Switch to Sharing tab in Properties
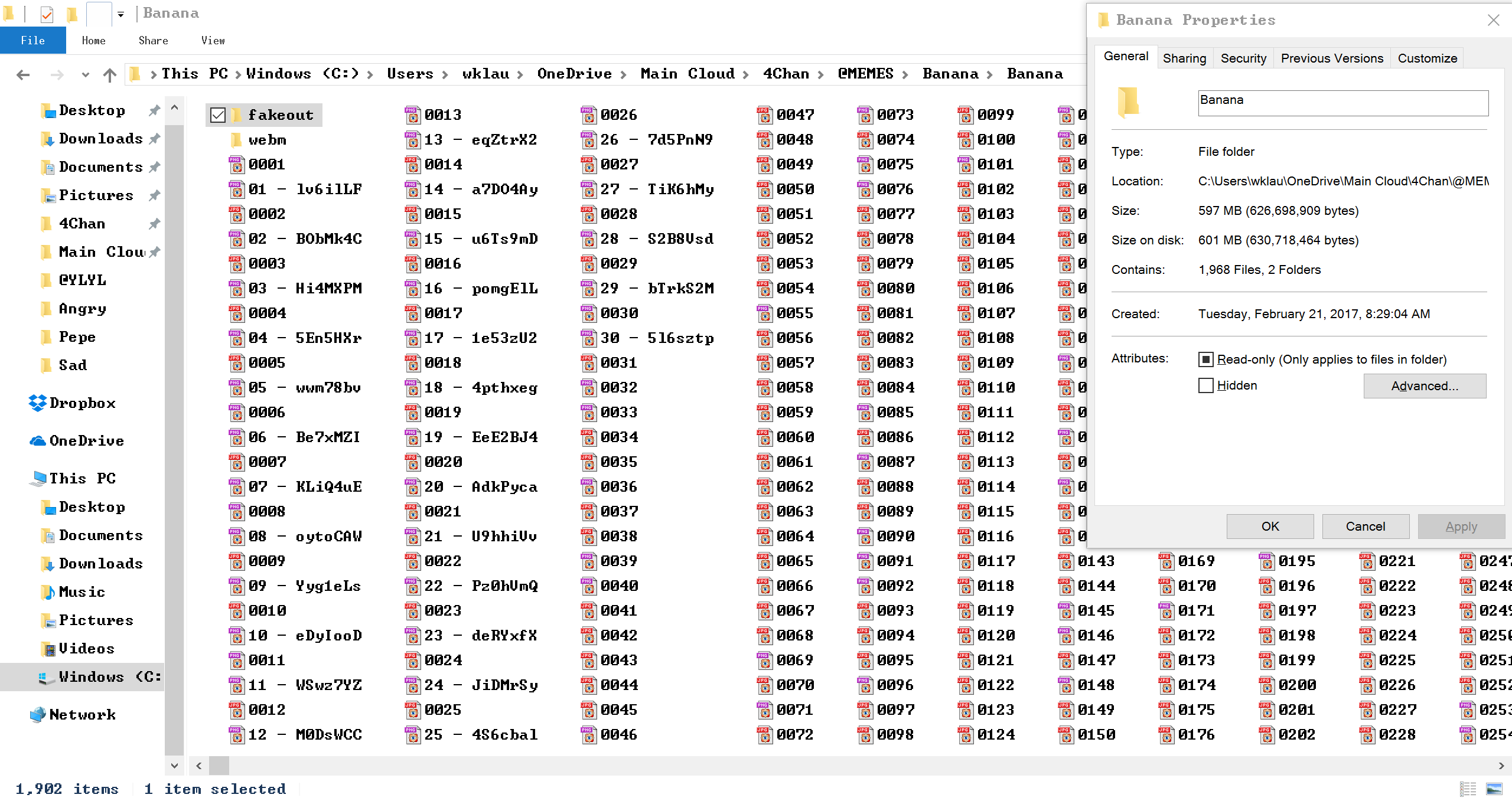 [1184, 58]
